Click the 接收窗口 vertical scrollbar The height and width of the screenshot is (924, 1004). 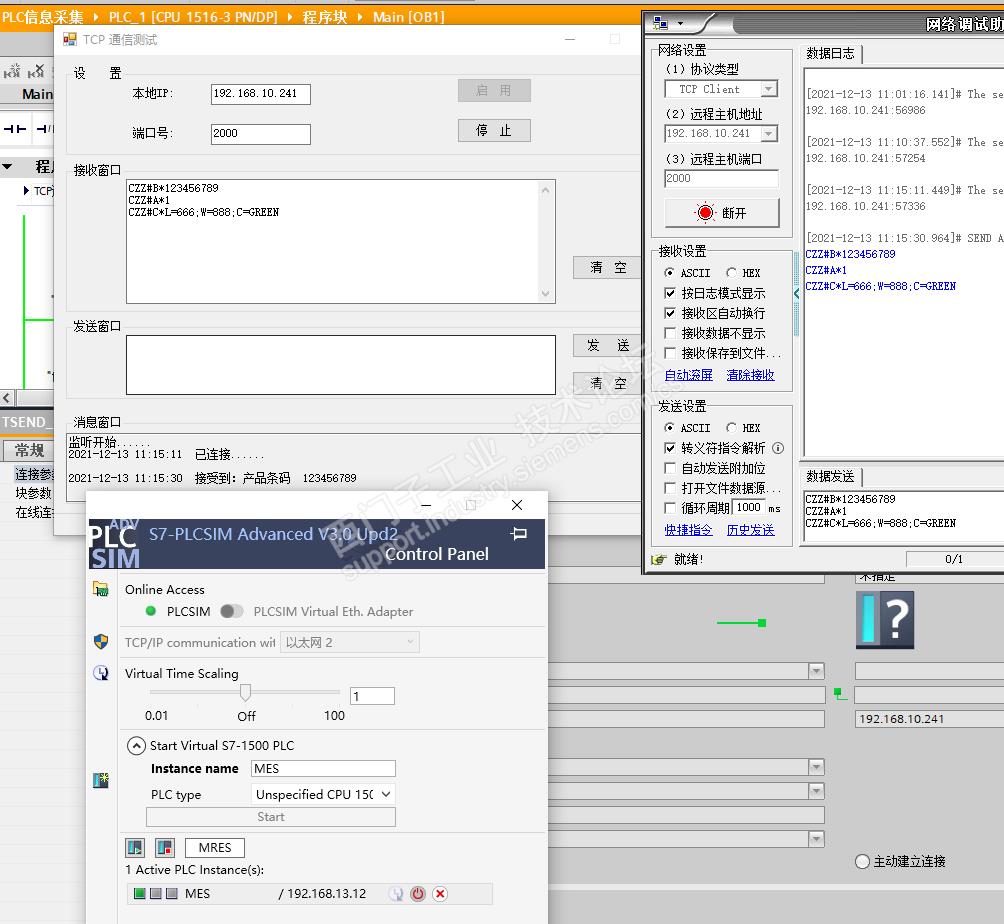[x=546, y=241]
